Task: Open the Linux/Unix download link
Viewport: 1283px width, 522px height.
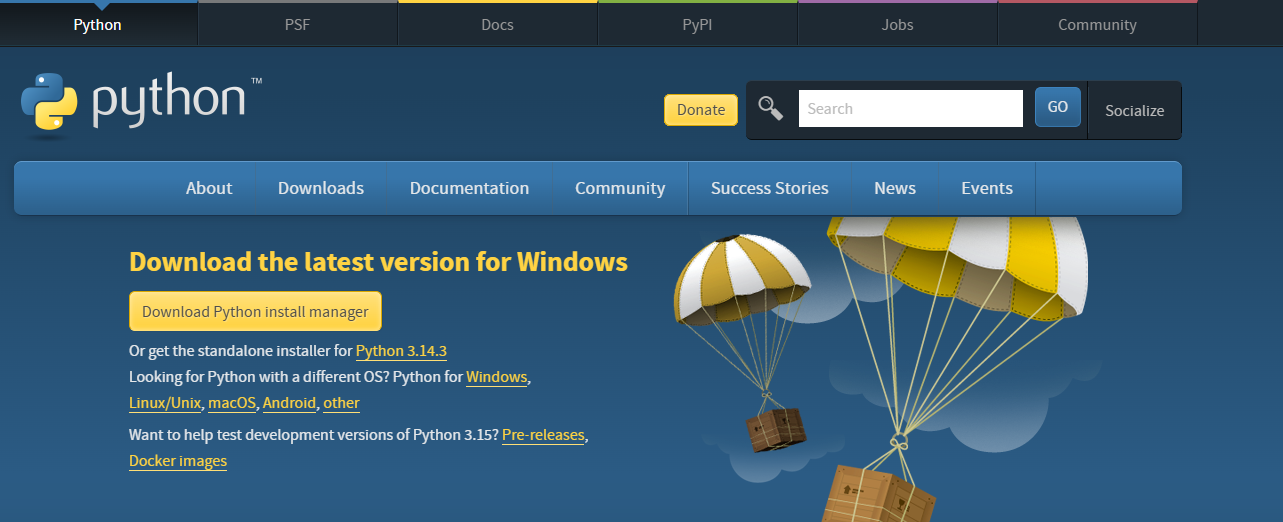Action: pos(166,403)
